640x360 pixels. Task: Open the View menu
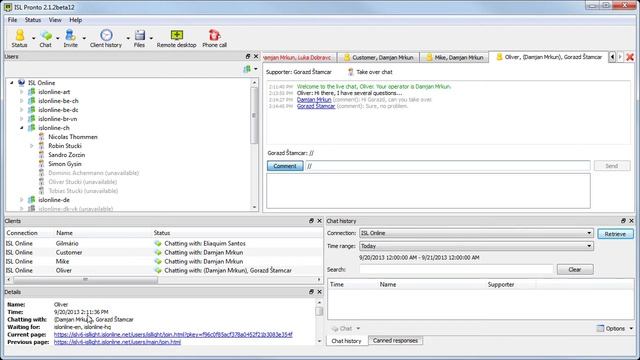(x=55, y=20)
